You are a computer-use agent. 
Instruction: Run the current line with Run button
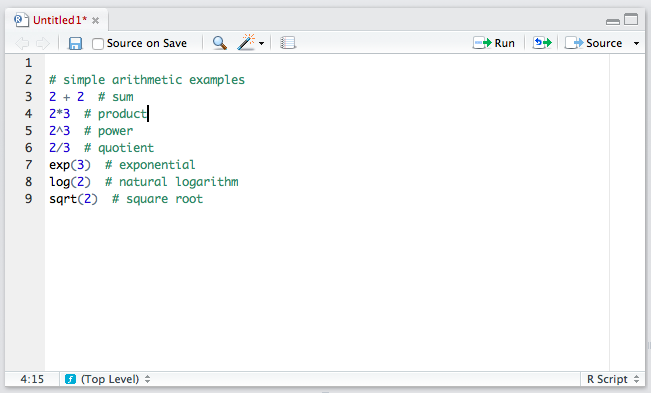tap(494, 43)
